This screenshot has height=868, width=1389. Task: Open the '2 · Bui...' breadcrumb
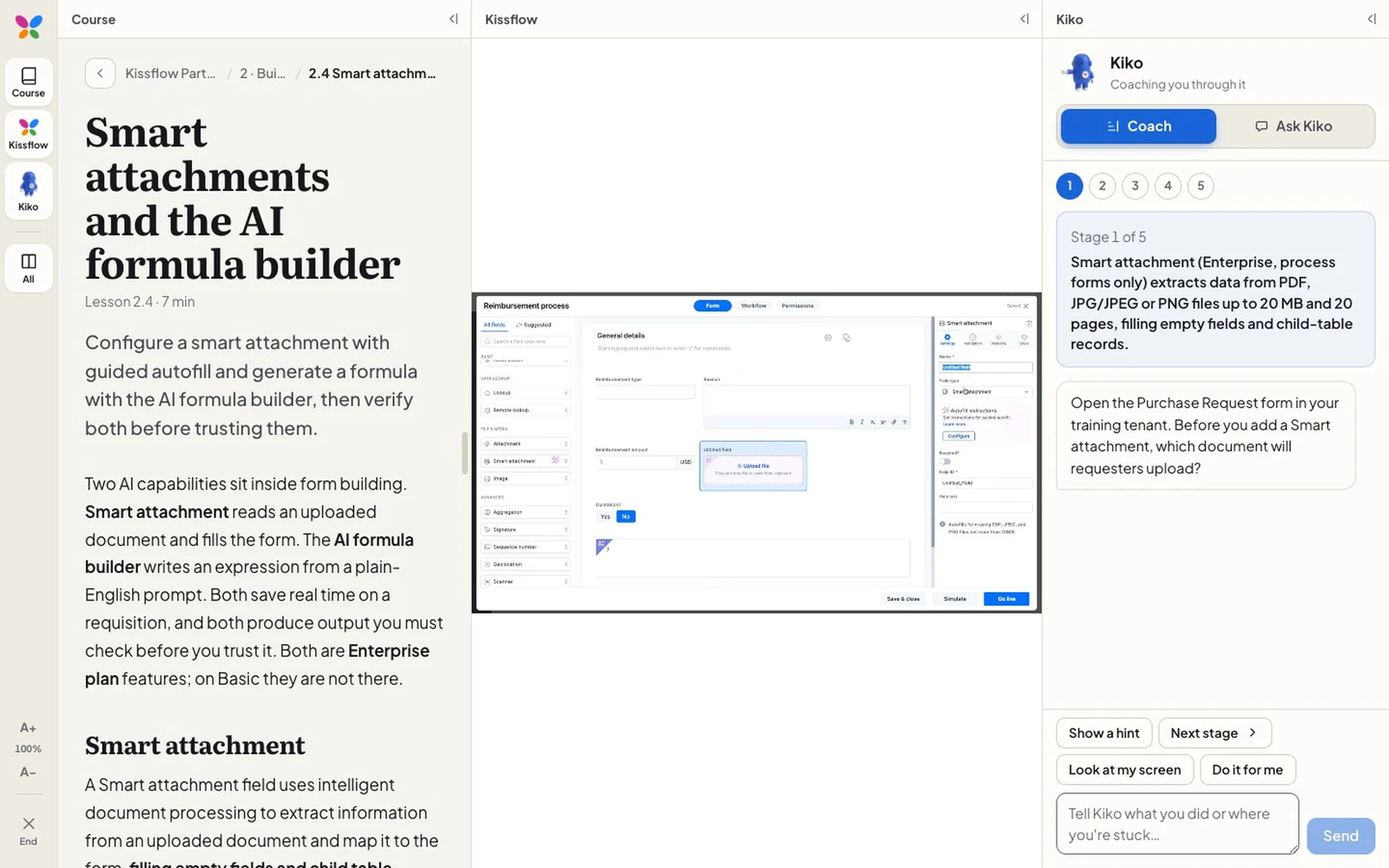tap(262, 73)
